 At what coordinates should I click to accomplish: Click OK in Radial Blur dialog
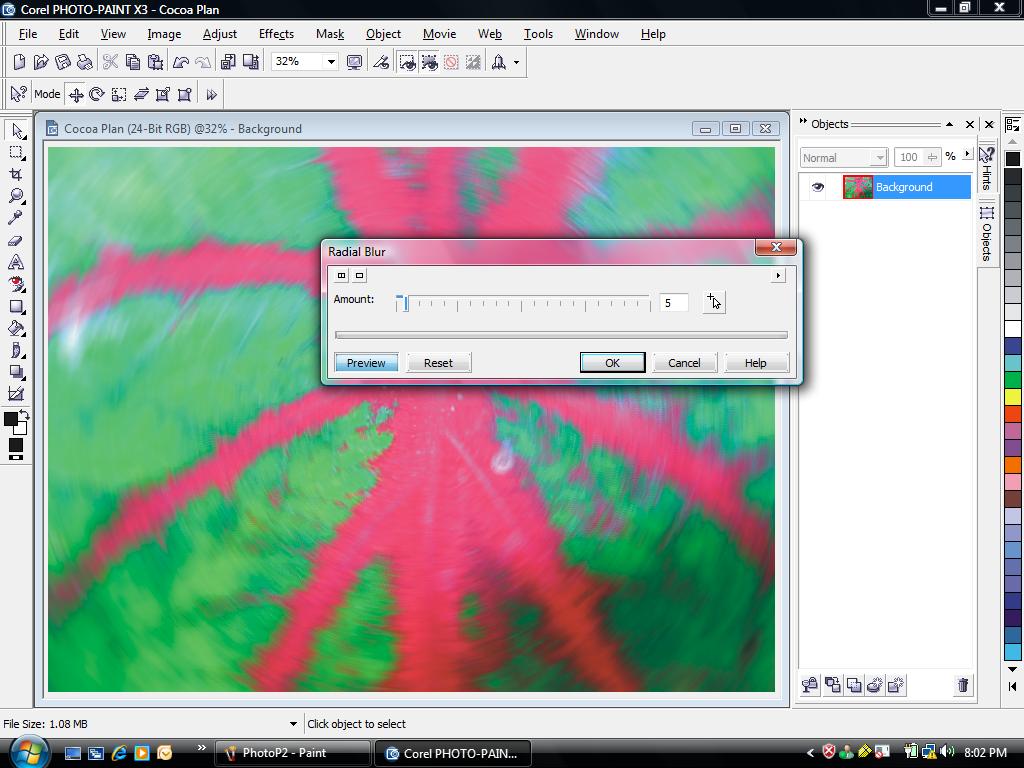click(x=612, y=363)
